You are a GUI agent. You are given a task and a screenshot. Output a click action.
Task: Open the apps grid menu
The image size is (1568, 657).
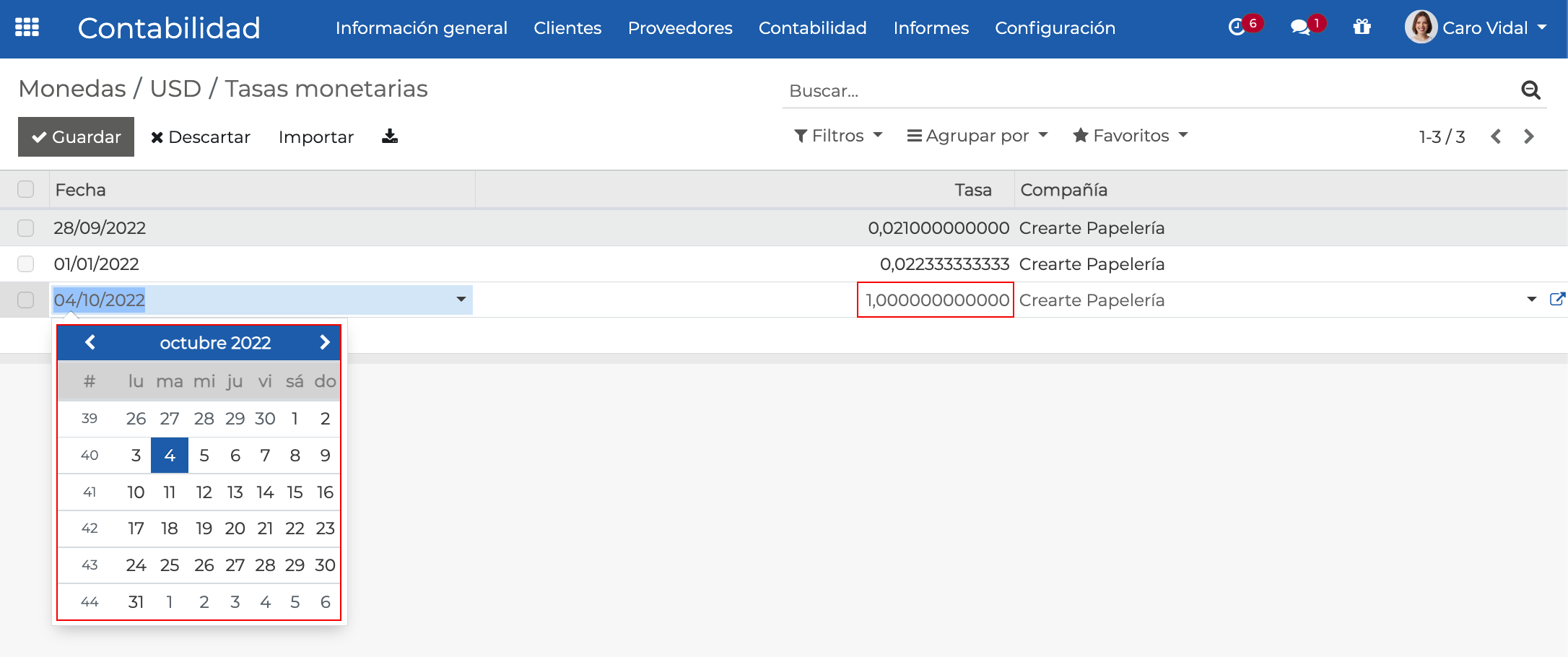click(x=27, y=27)
